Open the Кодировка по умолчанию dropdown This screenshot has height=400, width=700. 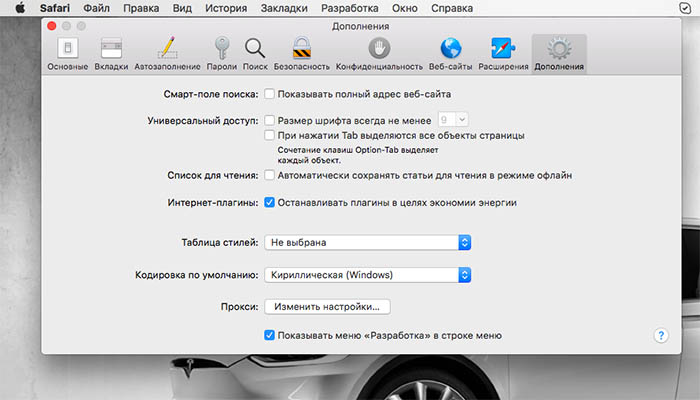tap(367, 275)
